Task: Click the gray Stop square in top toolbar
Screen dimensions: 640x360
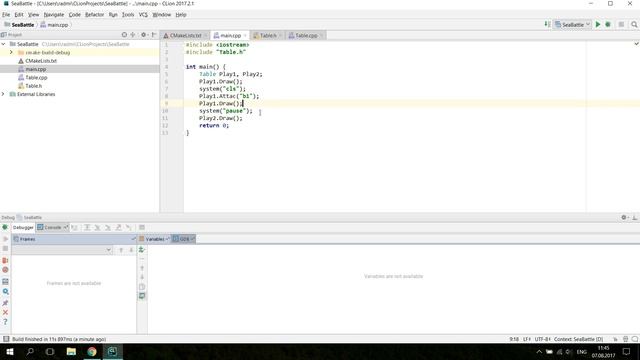Action: tap(621, 24)
